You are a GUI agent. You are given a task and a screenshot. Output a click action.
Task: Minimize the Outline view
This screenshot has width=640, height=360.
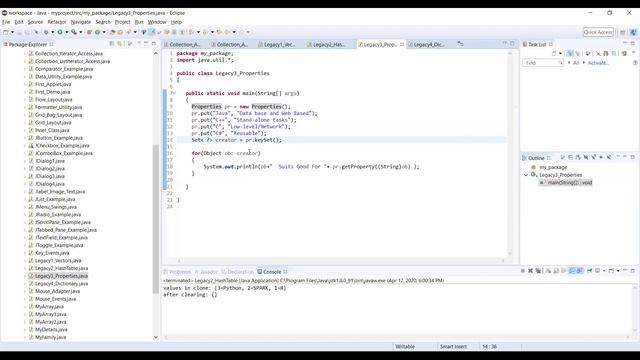pyautogui.click(x=625, y=157)
